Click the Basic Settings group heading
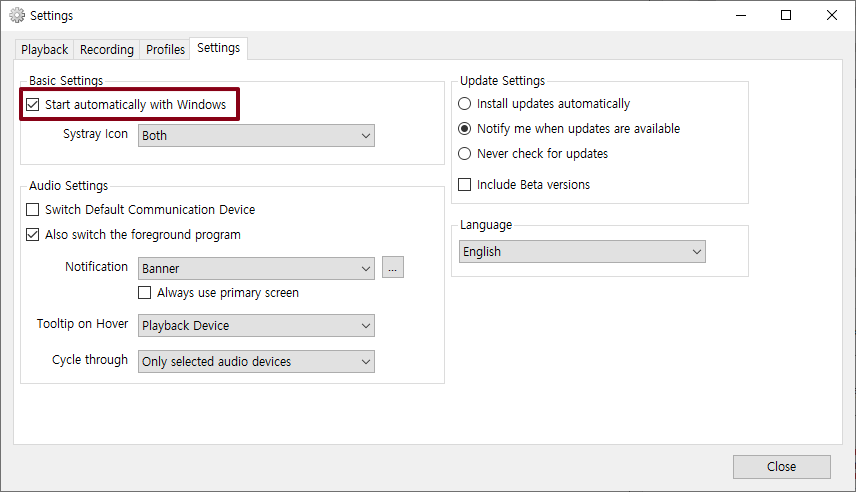This screenshot has width=856, height=492. click(x=66, y=81)
